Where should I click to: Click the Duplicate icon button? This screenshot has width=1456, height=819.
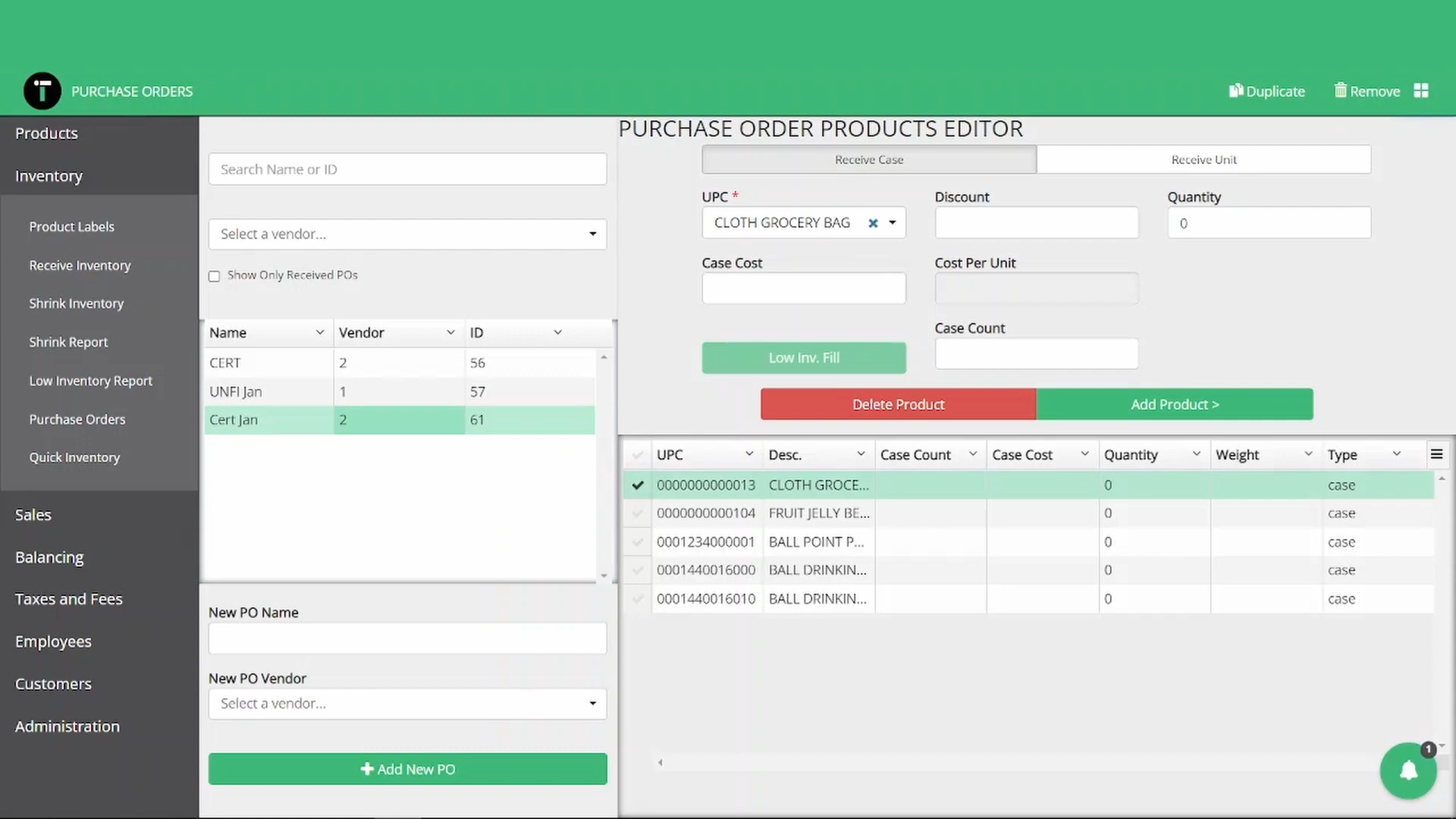tap(1267, 91)
